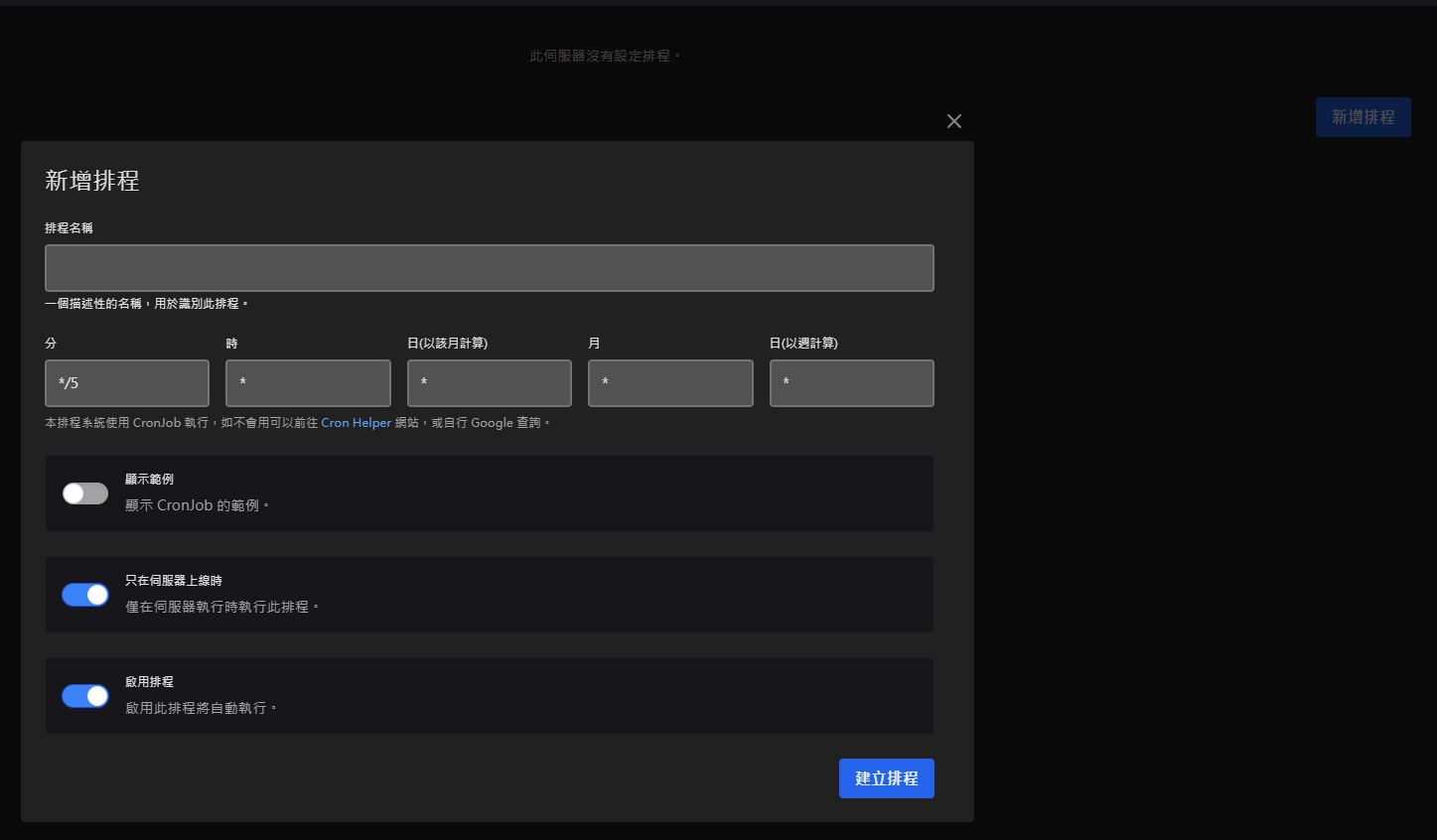Disable the 只在伺服器上線時 toggle

coord(85,595)
